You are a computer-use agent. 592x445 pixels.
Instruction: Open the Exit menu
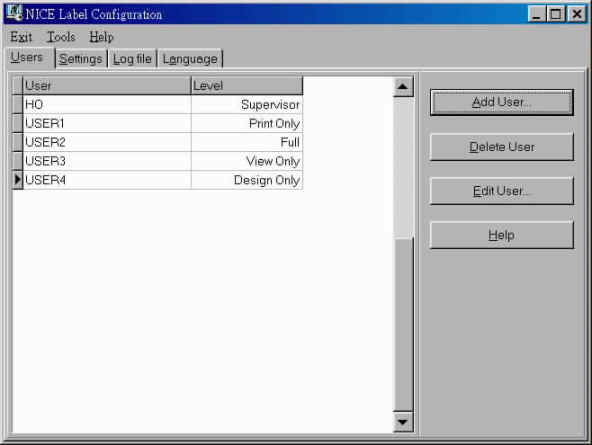pos(21,37)
